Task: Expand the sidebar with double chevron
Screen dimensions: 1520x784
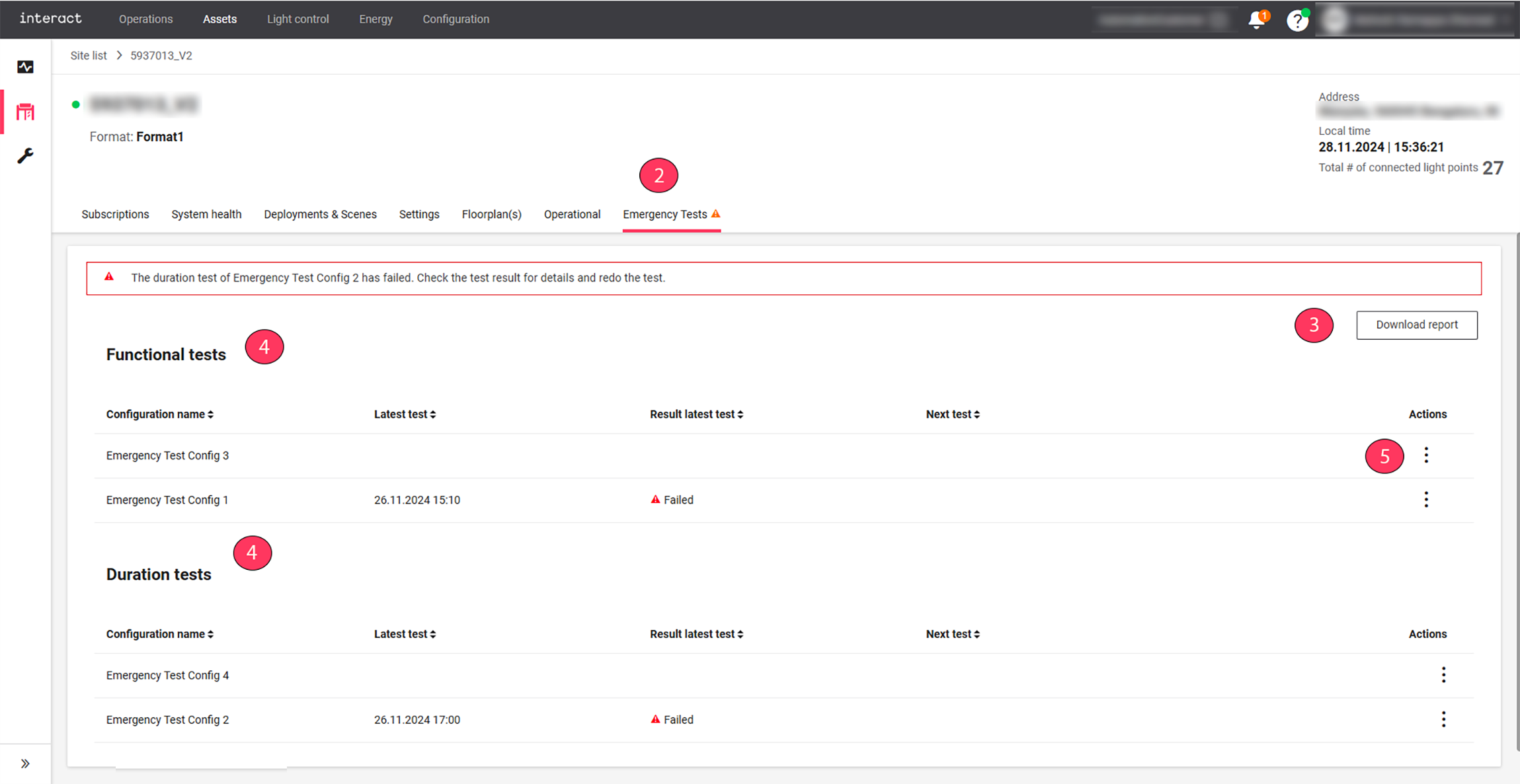Action: click(25, 764)
